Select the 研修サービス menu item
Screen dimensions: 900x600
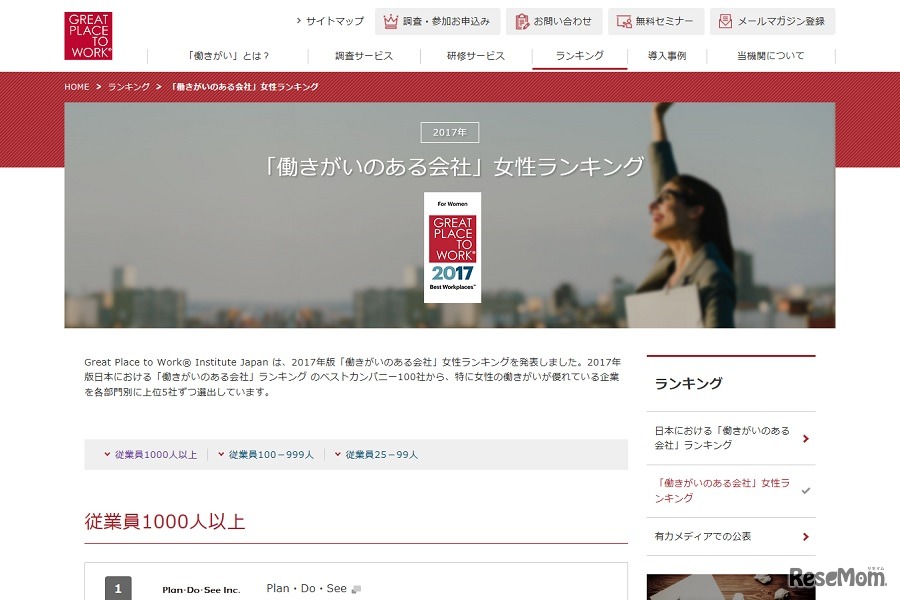pyautogui.click(x=476, y=56)
